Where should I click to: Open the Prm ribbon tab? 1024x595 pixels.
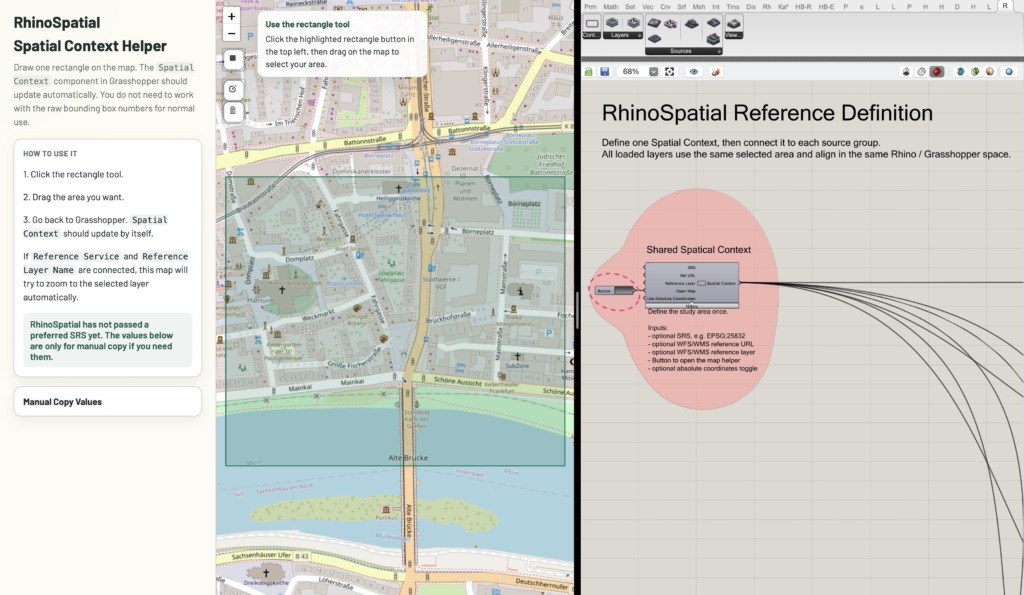[x=590, y=7]
